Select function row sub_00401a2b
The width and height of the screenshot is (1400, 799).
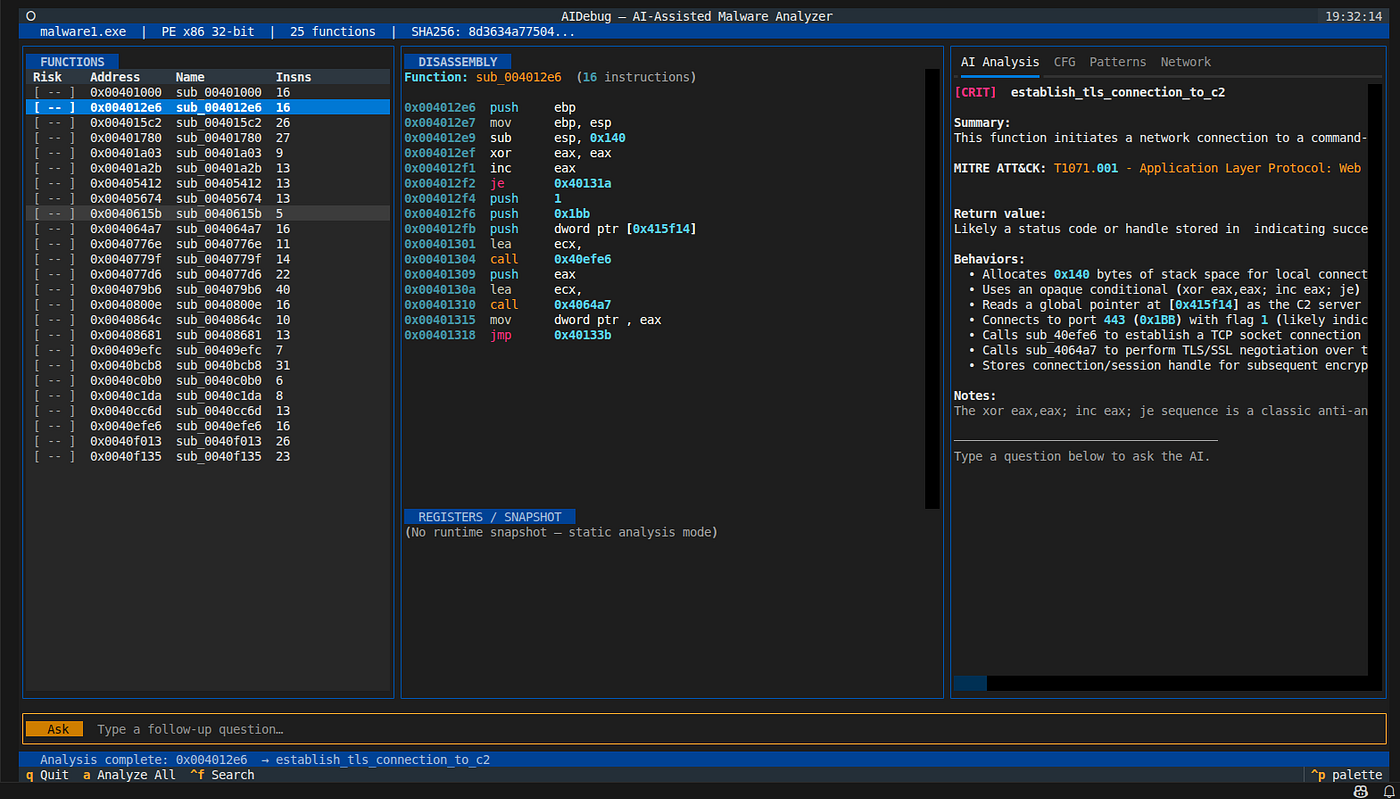coord(208,168)
